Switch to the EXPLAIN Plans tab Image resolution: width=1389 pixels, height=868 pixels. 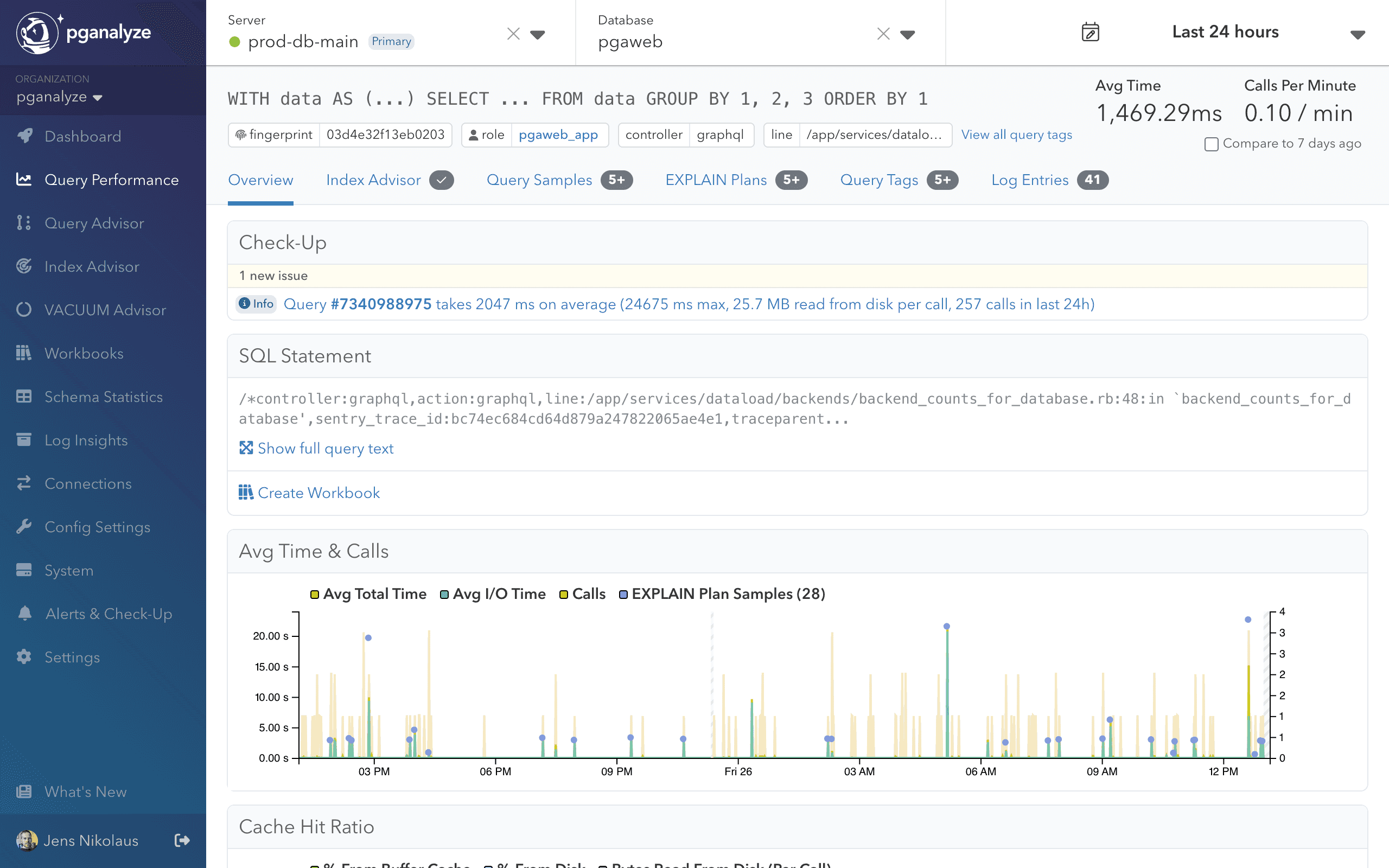click(x=715, y=180)
